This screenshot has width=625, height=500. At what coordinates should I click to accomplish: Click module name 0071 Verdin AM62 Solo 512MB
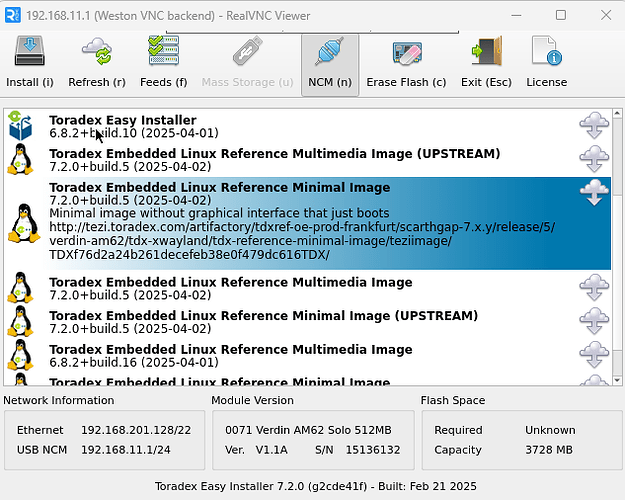[x=308, y=430]
